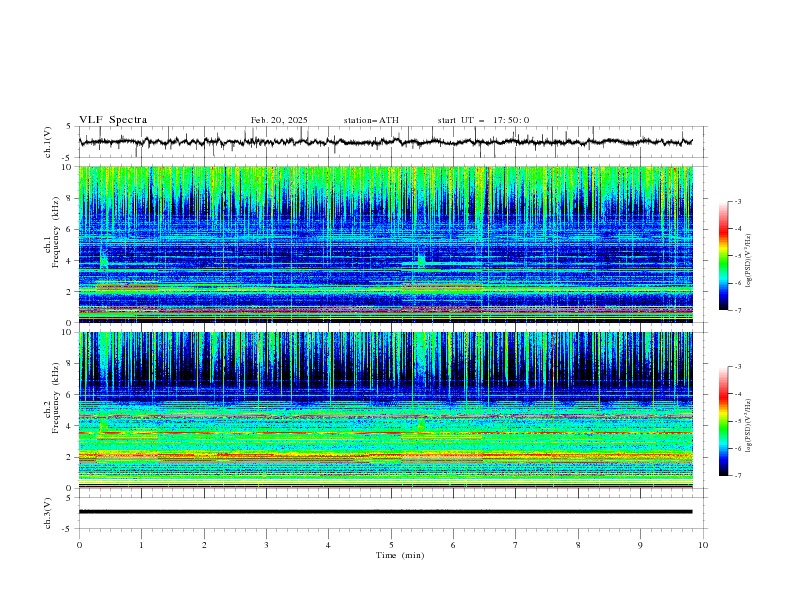
Task: Click the ch.2 color bar "log(PSD)(V²/Hz)" label
Action: point(748,425)
